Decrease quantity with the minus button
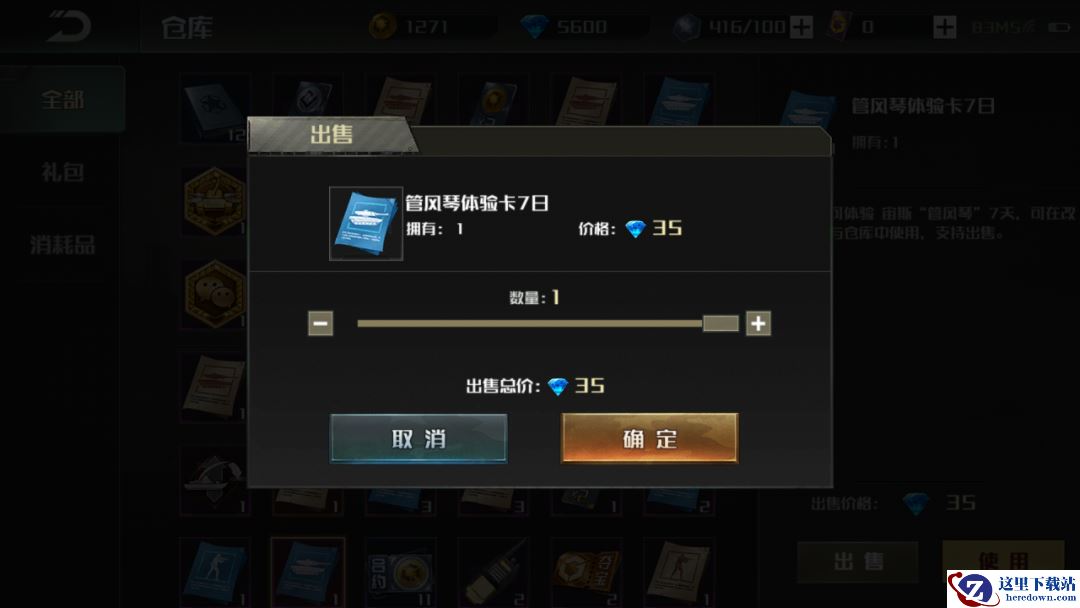The width and height of the screenshot is (1080, 608). tap(320, 323)
